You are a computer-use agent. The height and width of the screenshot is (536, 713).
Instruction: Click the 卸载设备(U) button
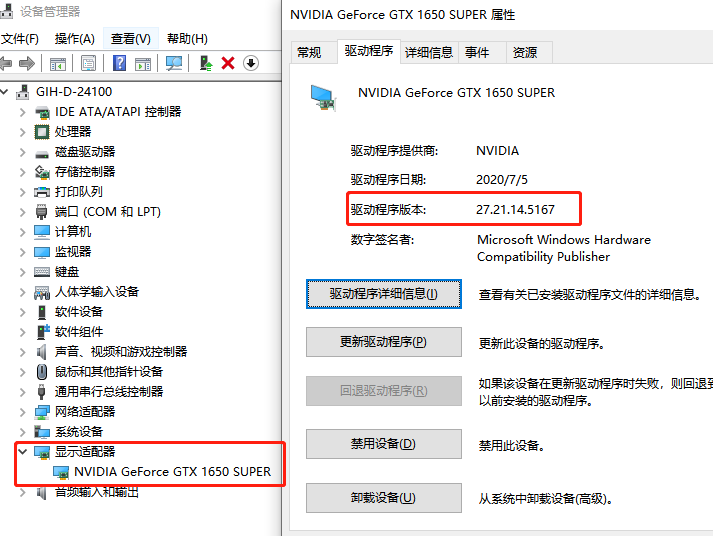[x=384, y=498]
